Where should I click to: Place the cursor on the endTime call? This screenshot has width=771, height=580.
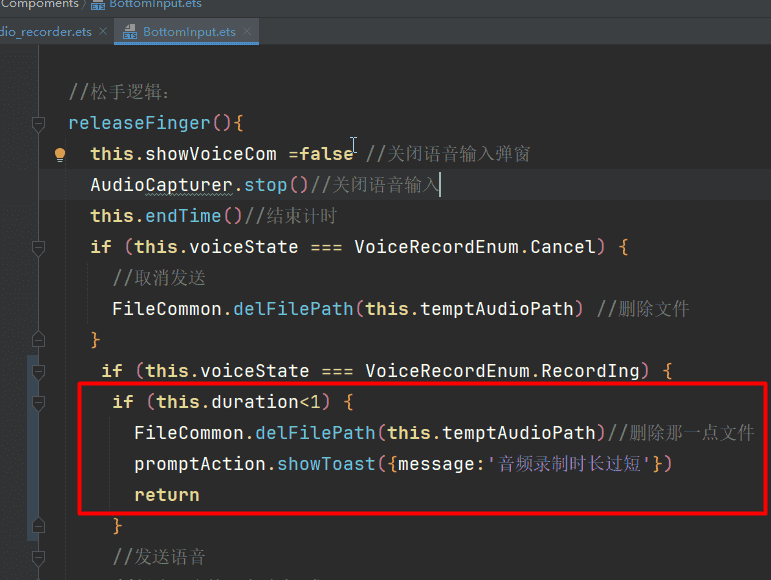[x=182, y=216]
